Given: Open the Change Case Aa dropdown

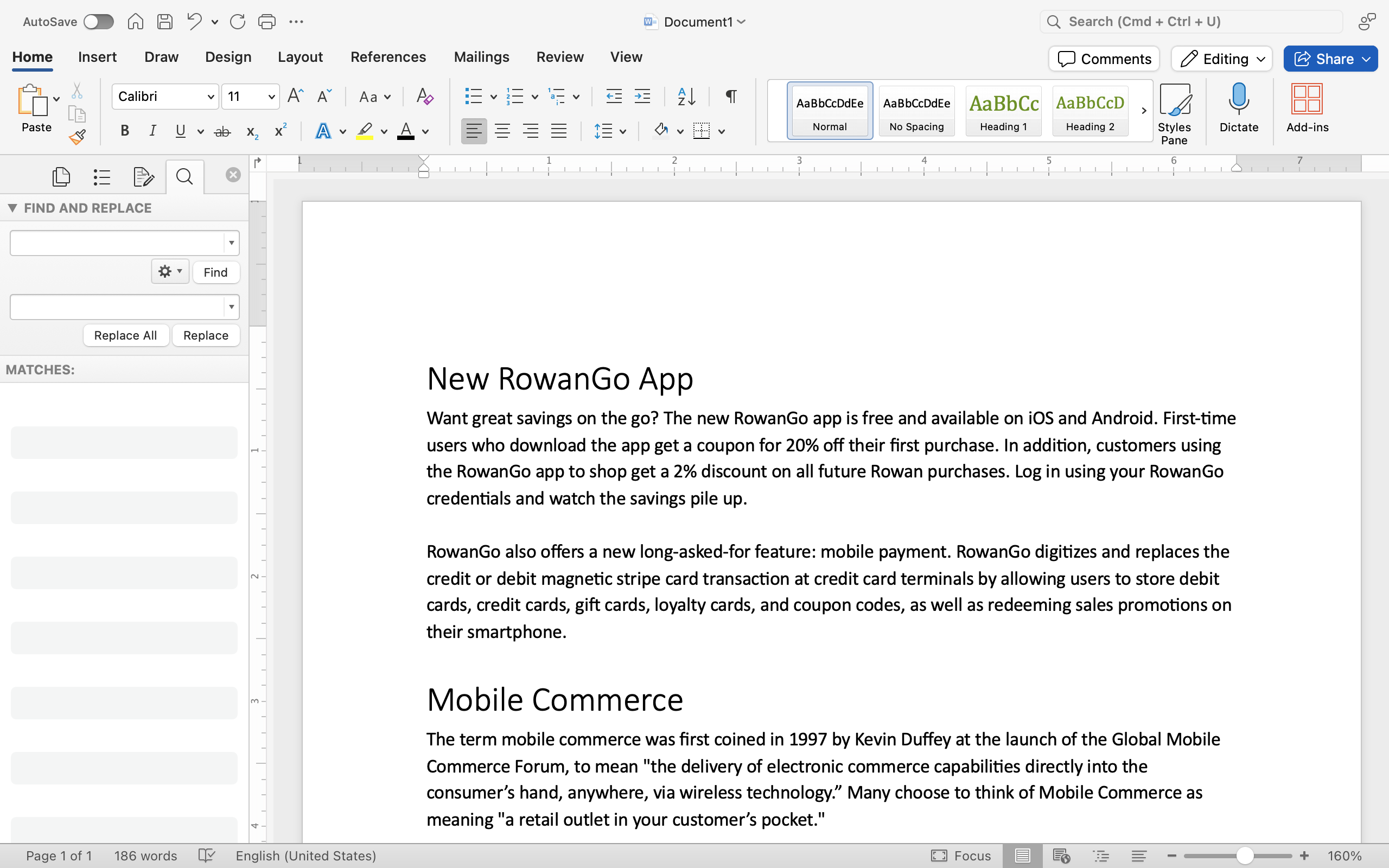Looking at the screenshot, I should tap(374, 97).
